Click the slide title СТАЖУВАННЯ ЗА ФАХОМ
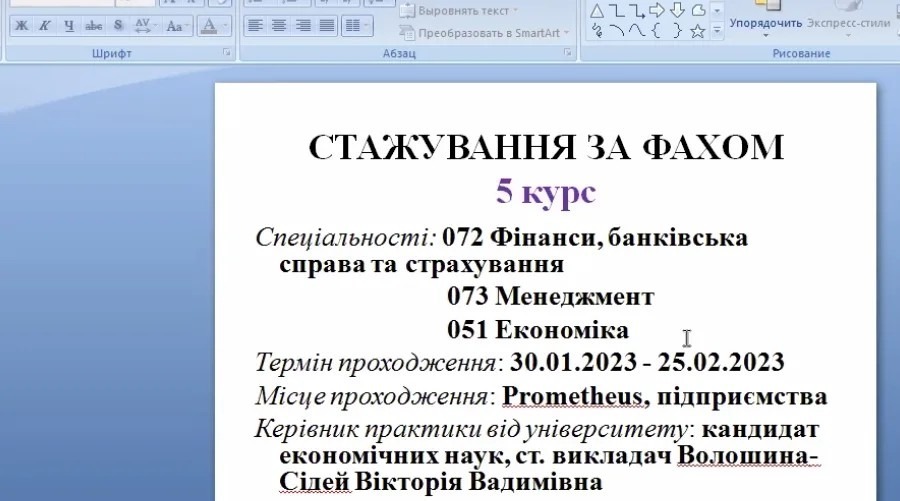 tap(545, 148)
